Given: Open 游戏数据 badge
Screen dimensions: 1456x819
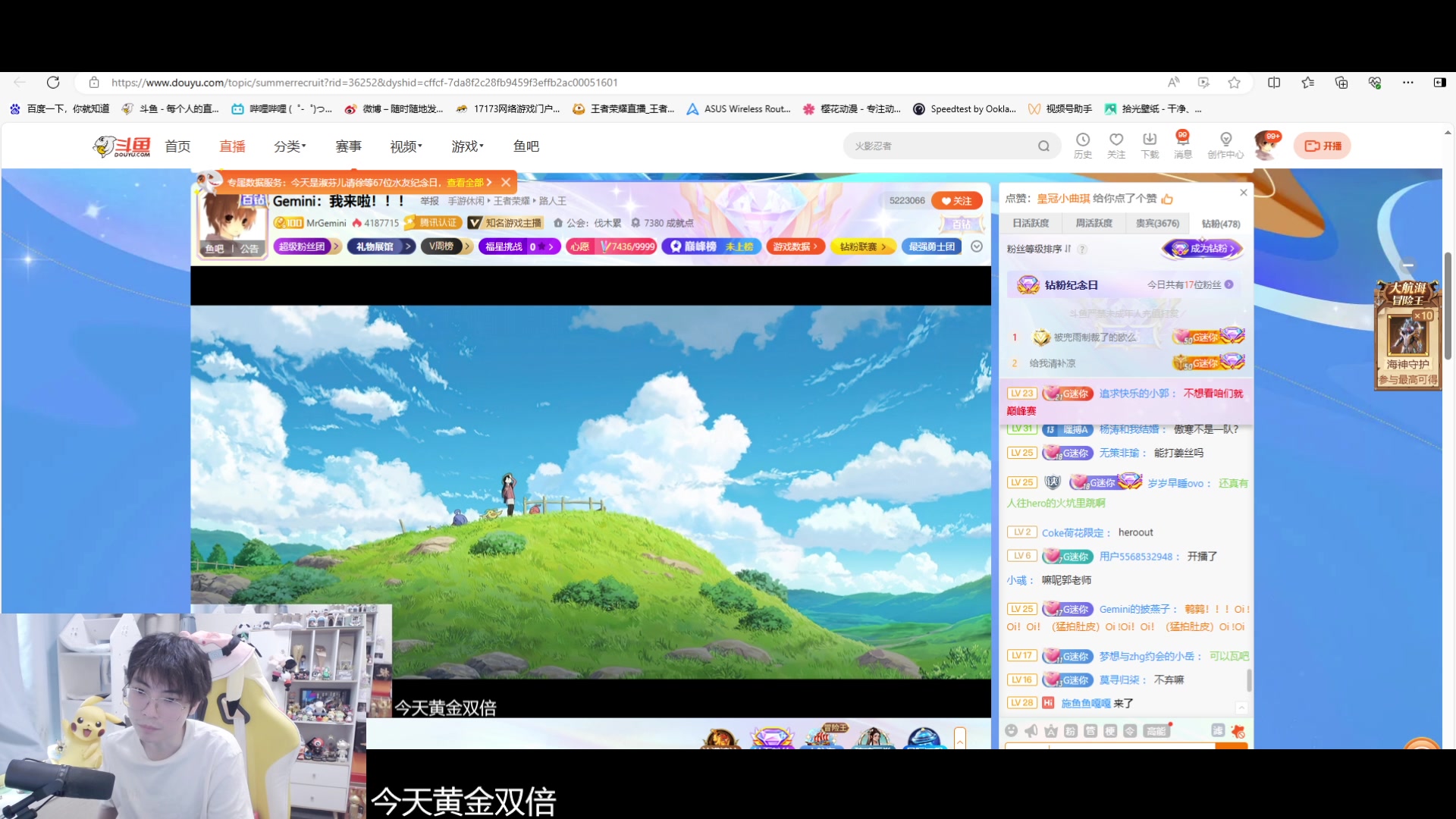Looking at the screenshot, I should 795,246.
